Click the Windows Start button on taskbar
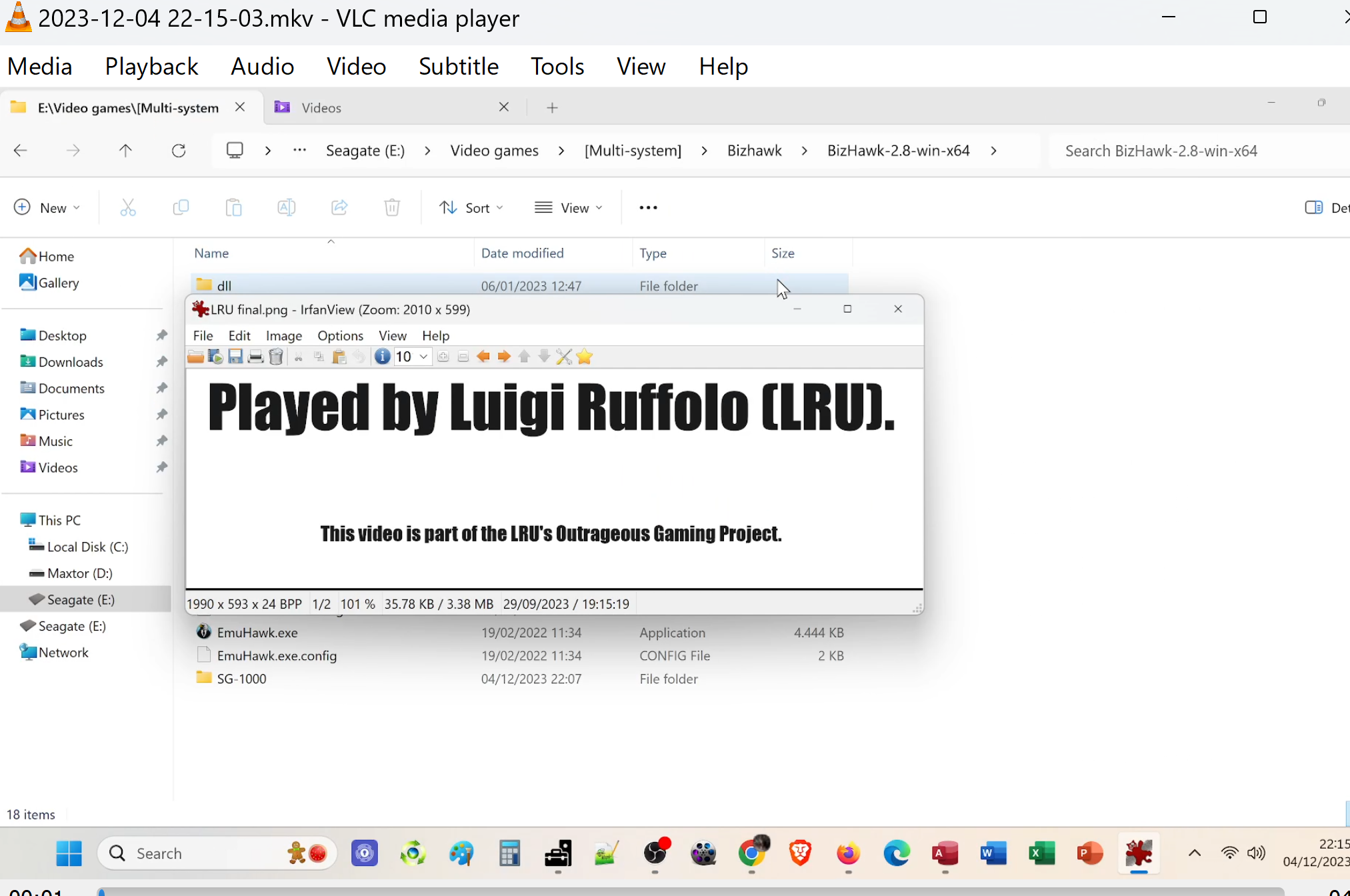The height and width of the screenshot is (896, 1350). click(69, 853)
